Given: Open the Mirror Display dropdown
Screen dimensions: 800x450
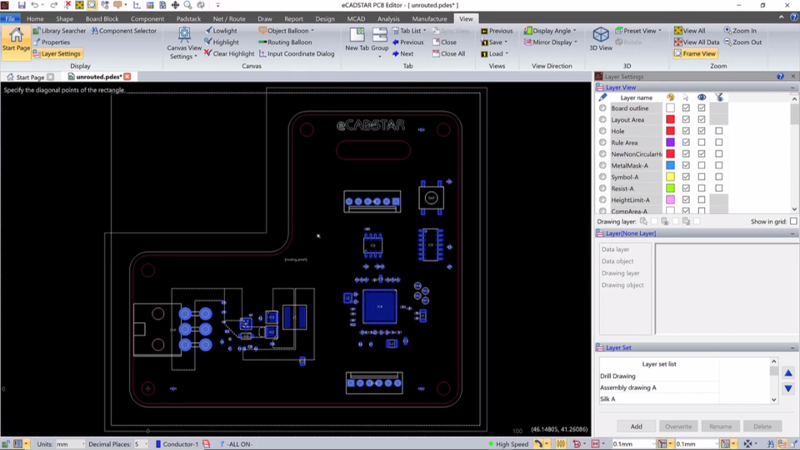Looking at the screenshot, I should [x=551, y=42].
